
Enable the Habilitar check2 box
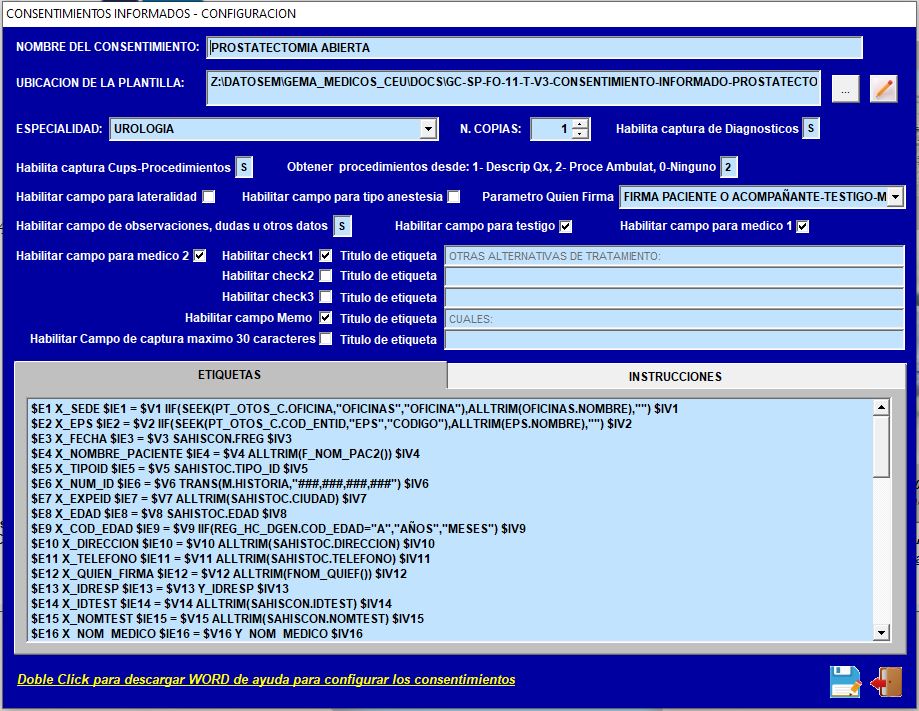325,275
